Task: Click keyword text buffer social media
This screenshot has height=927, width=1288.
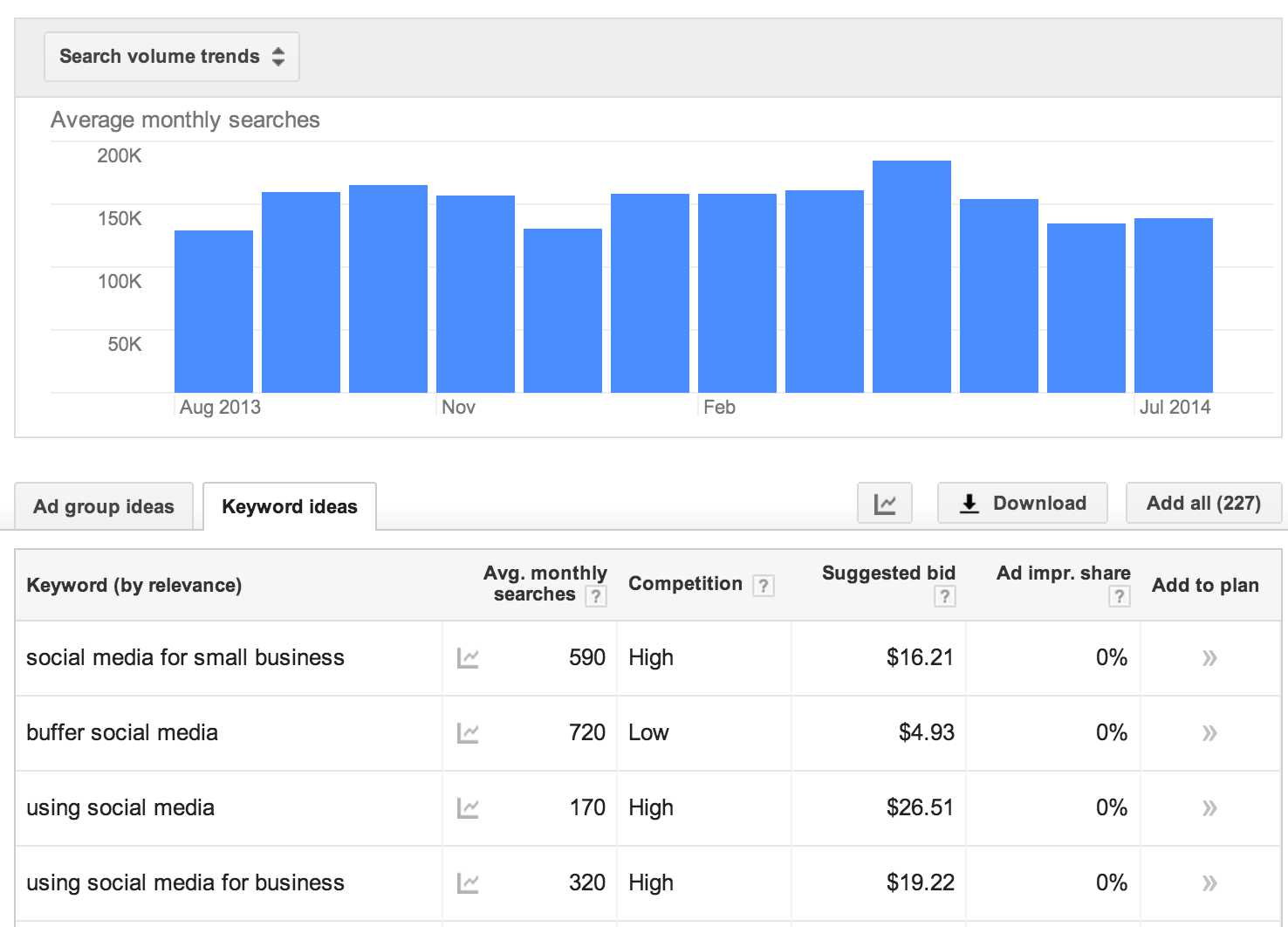Action: click(122, 732)
